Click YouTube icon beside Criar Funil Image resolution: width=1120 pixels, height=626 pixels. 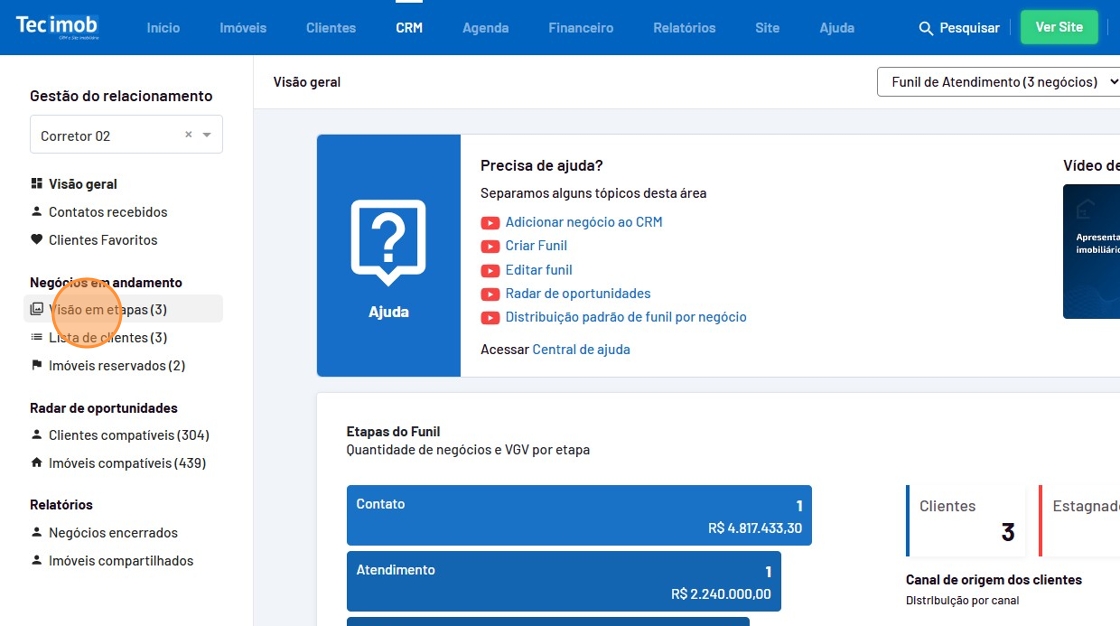(490, 246)
